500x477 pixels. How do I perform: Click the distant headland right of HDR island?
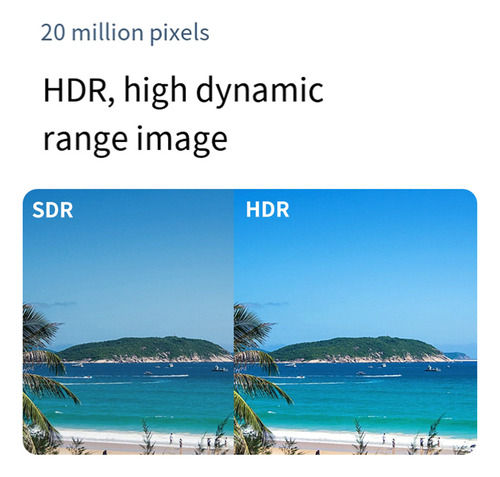coord(459,356)
